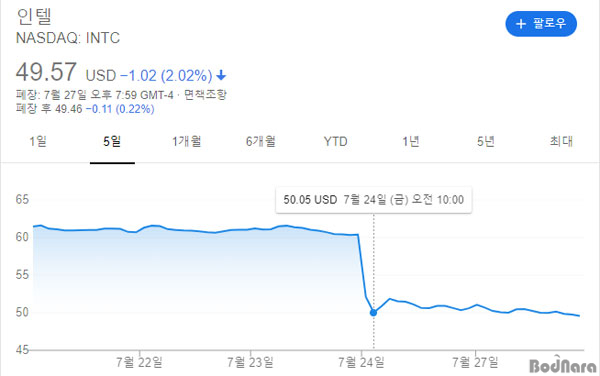The image size is (600, 376).
Task: Click the 7월 27일 axis label
Action: click(475, 362)
